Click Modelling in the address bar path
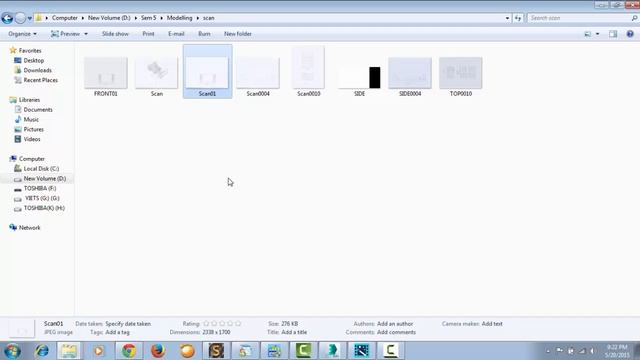 coord(179,18)
